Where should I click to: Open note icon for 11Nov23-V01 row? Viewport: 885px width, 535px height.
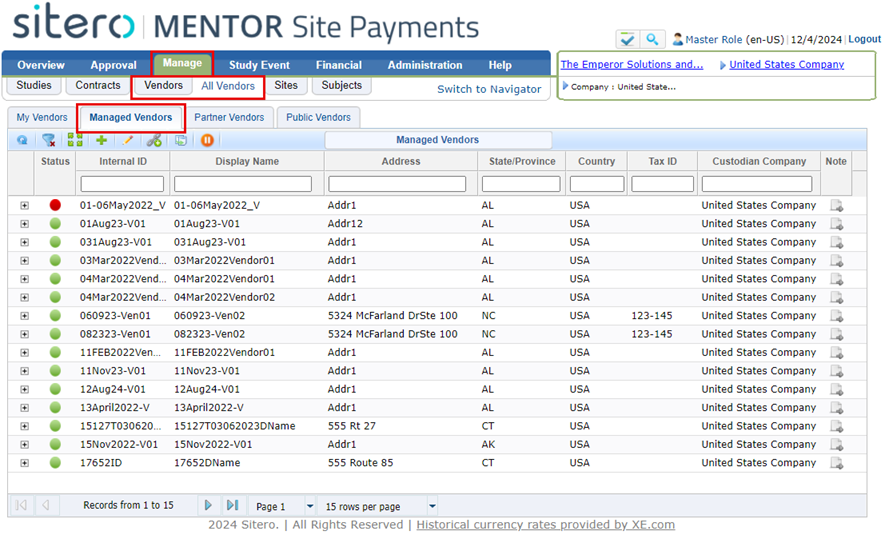click(836, 371)
